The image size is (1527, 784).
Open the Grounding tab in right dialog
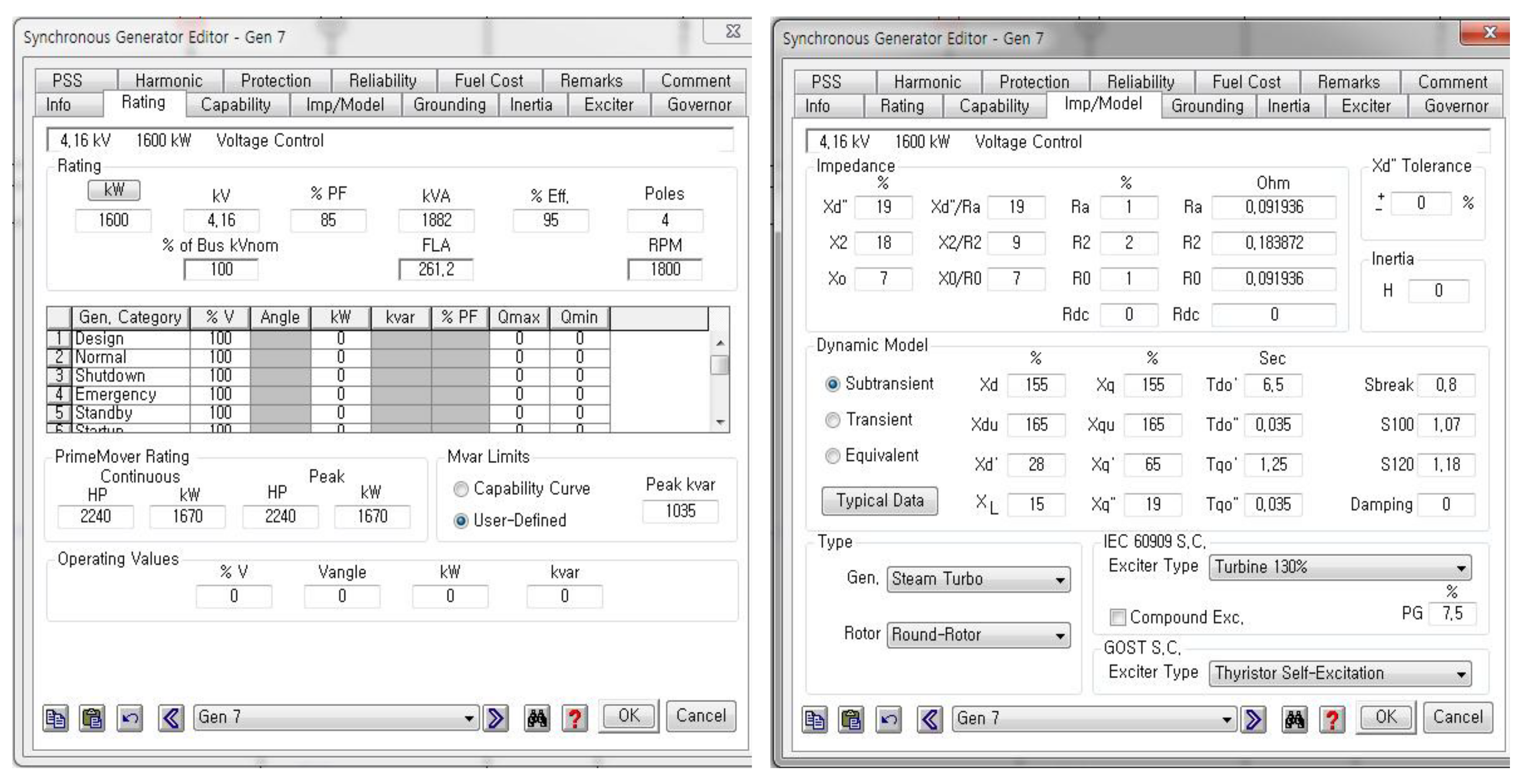point(1207,106)
